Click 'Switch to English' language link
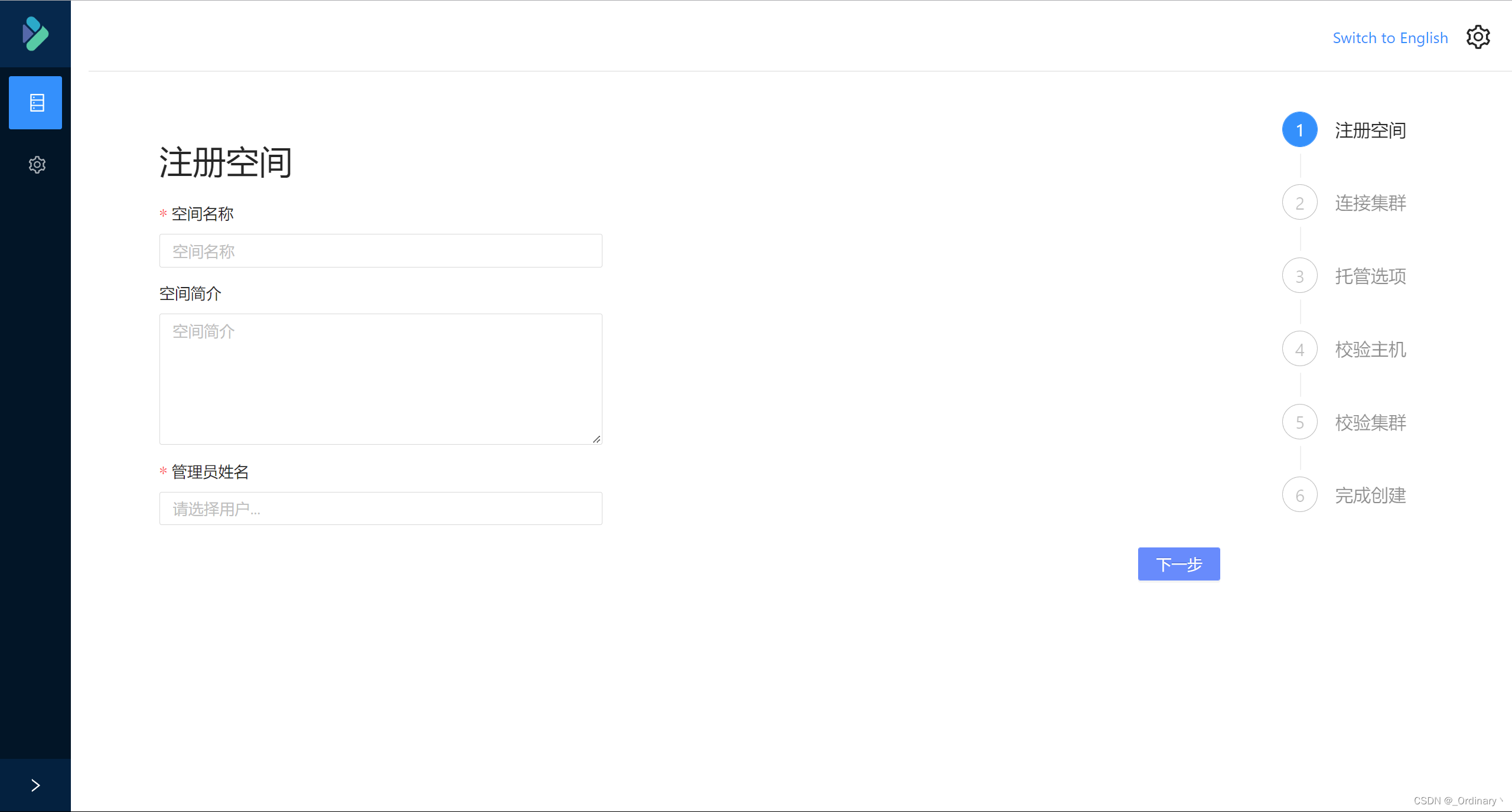This screenshot has width=1512, height=812. click(1390, 38)
